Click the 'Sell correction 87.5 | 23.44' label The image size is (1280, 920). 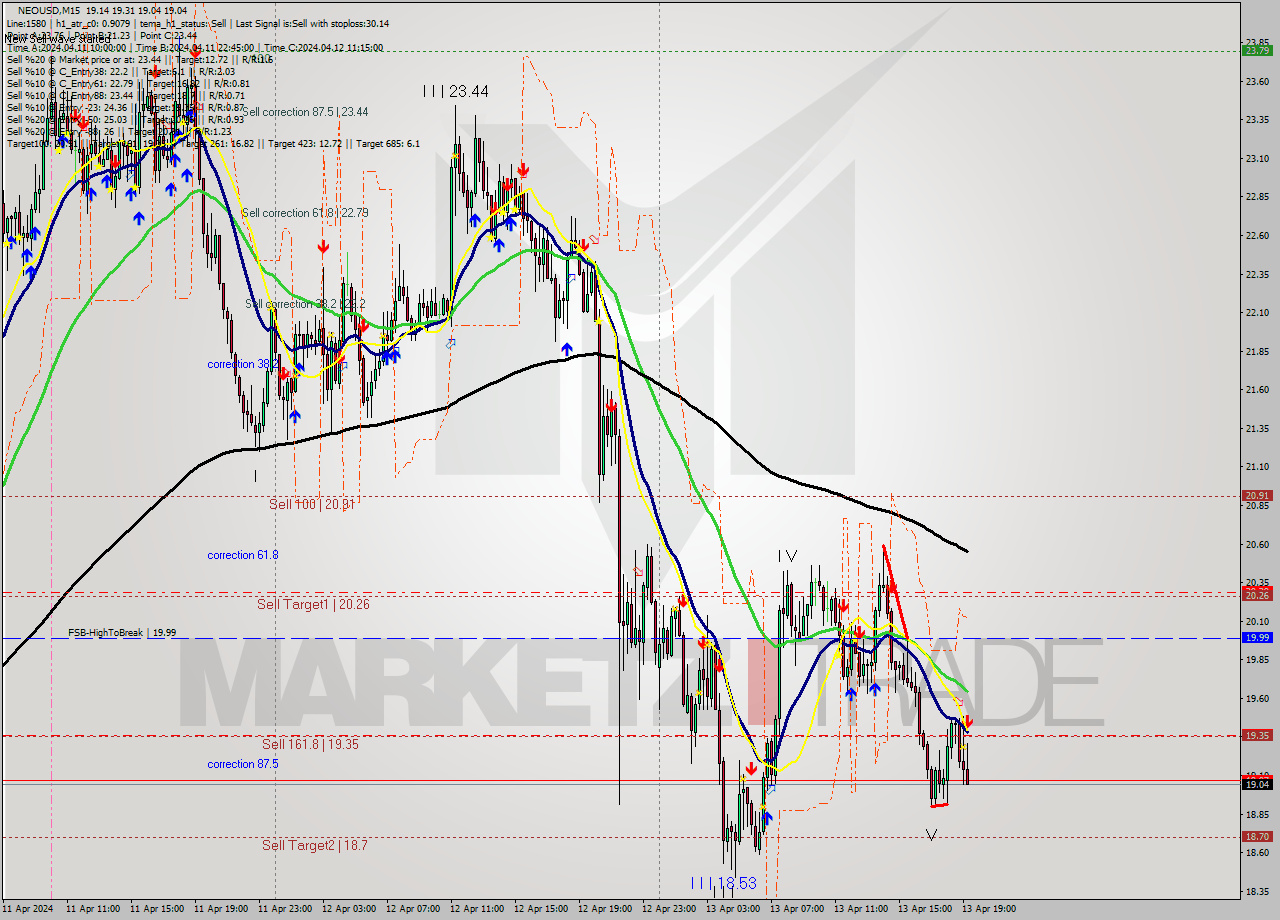point(306,112)
